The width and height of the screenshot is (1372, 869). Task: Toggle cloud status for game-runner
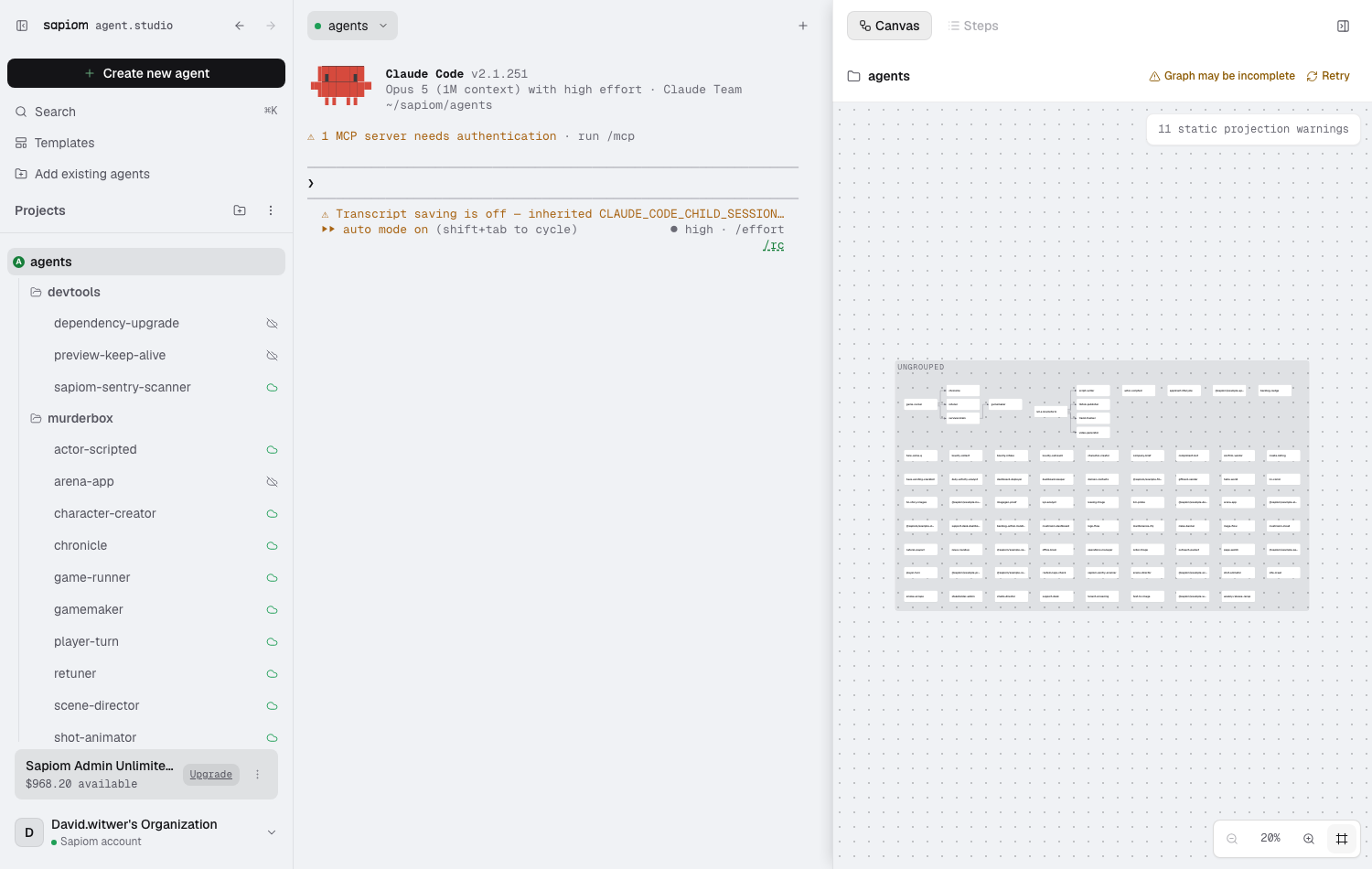pos(272,578)
